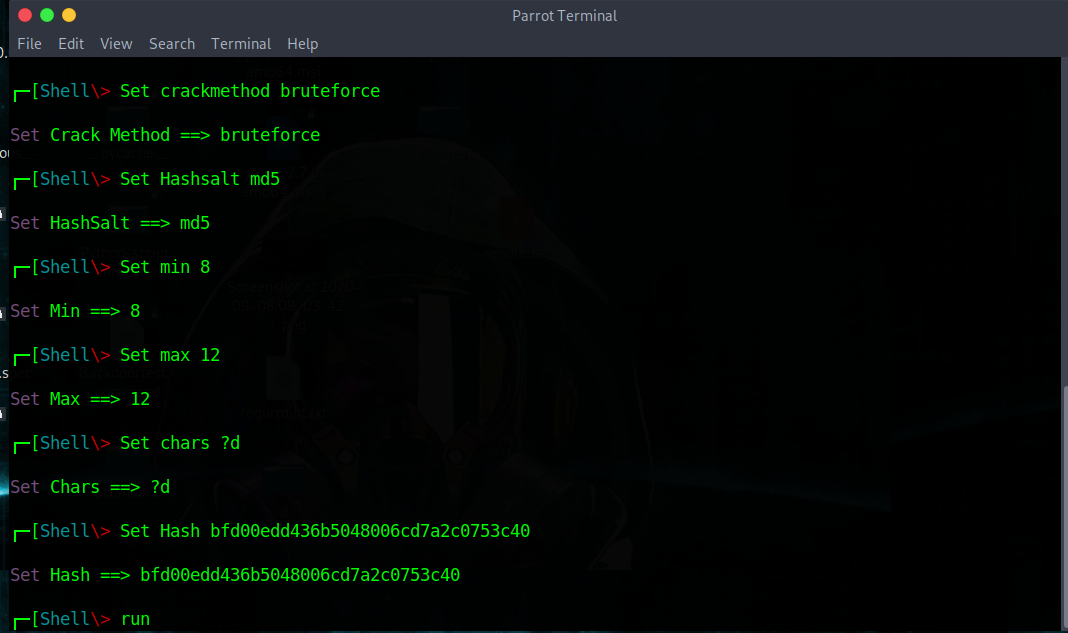
Task: Click the 'Set HashSalt ==> md5' output
Action: (x=110, y=223)
